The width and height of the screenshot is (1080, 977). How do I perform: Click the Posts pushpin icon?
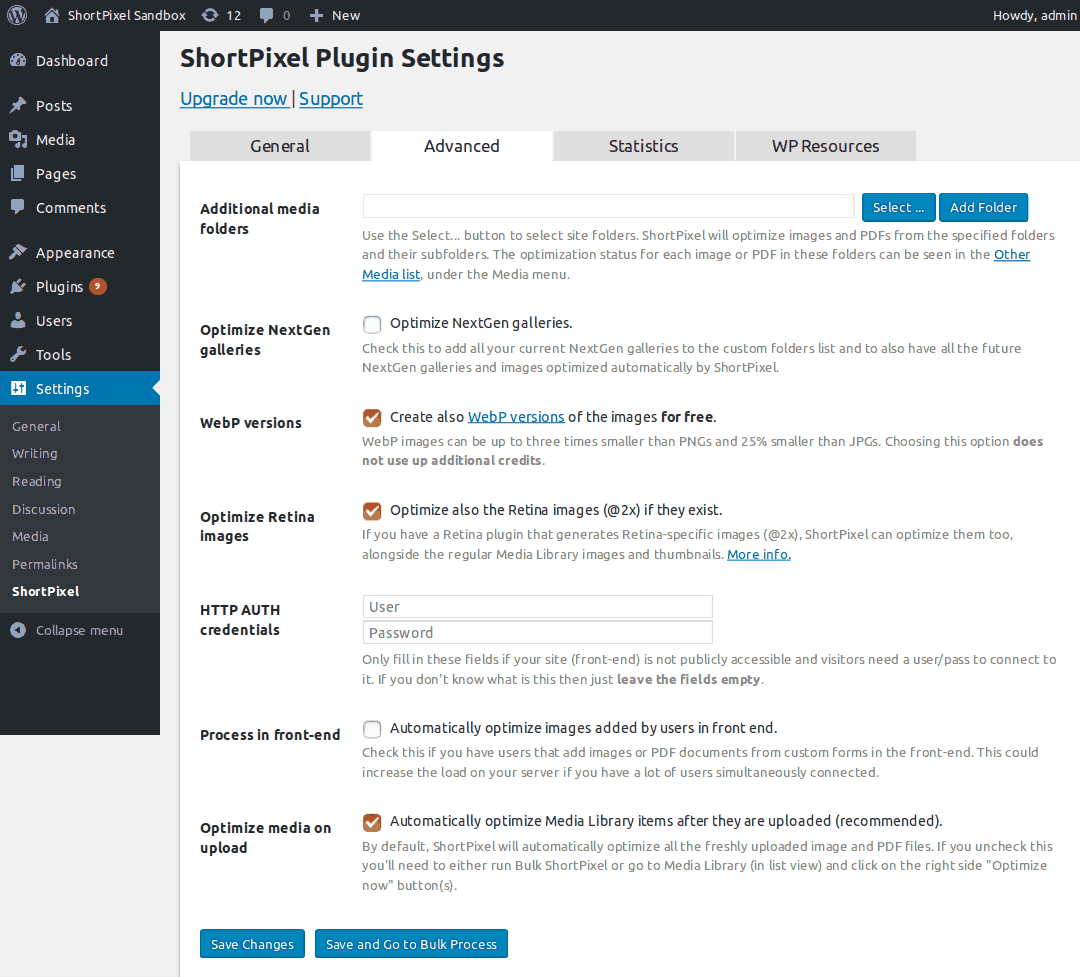[x=18, y=105]
